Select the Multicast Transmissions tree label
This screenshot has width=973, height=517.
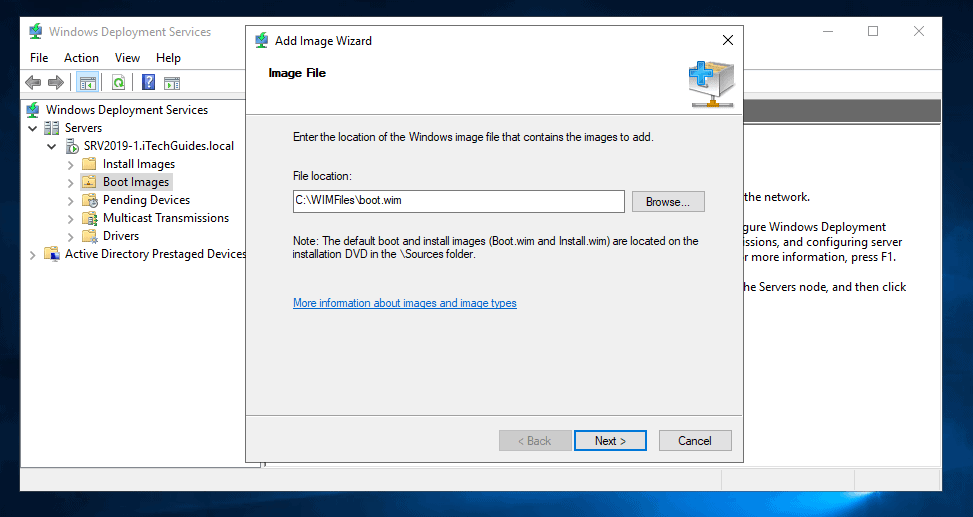tap(166, 218)
